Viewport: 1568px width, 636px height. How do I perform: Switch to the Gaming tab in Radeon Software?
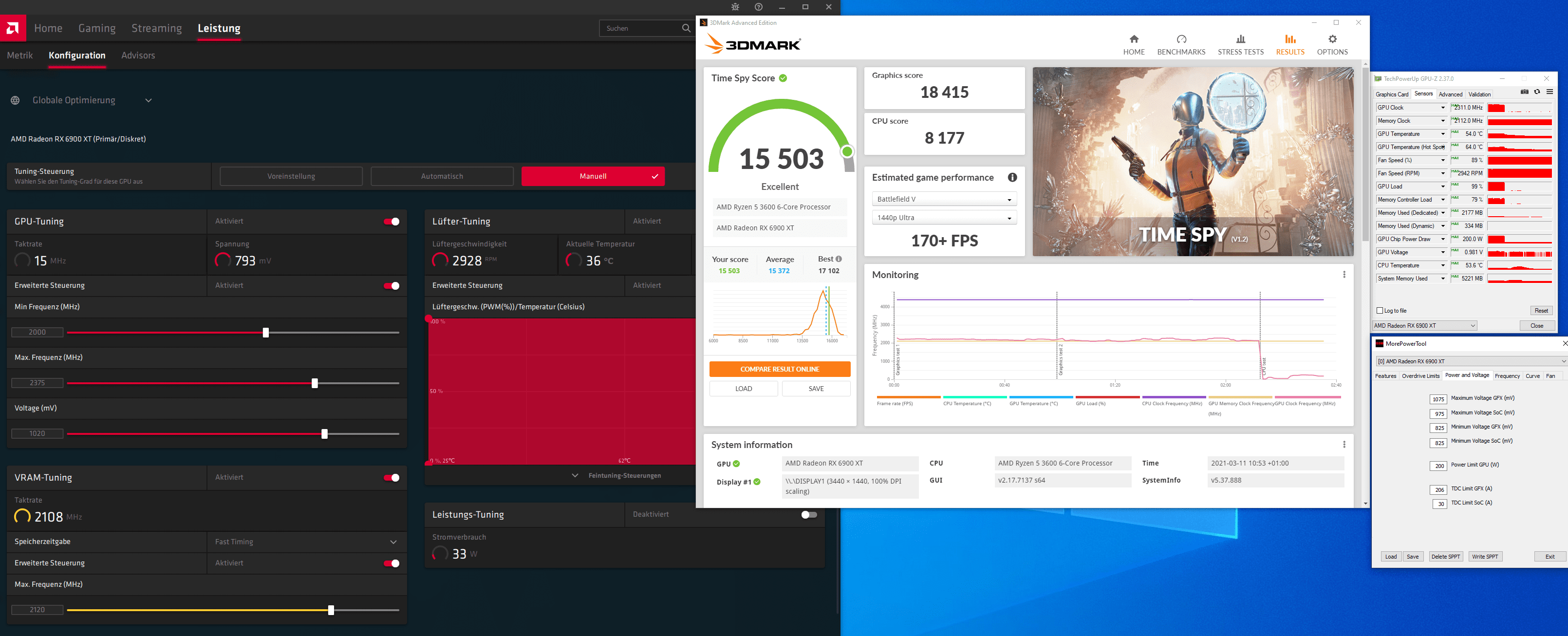coord(97,28)
